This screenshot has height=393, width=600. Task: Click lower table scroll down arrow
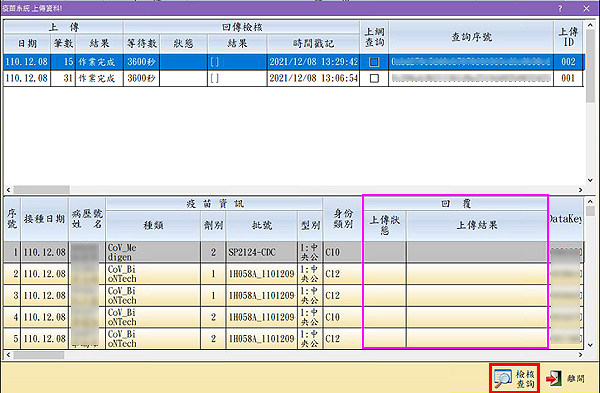pos(591,345)
